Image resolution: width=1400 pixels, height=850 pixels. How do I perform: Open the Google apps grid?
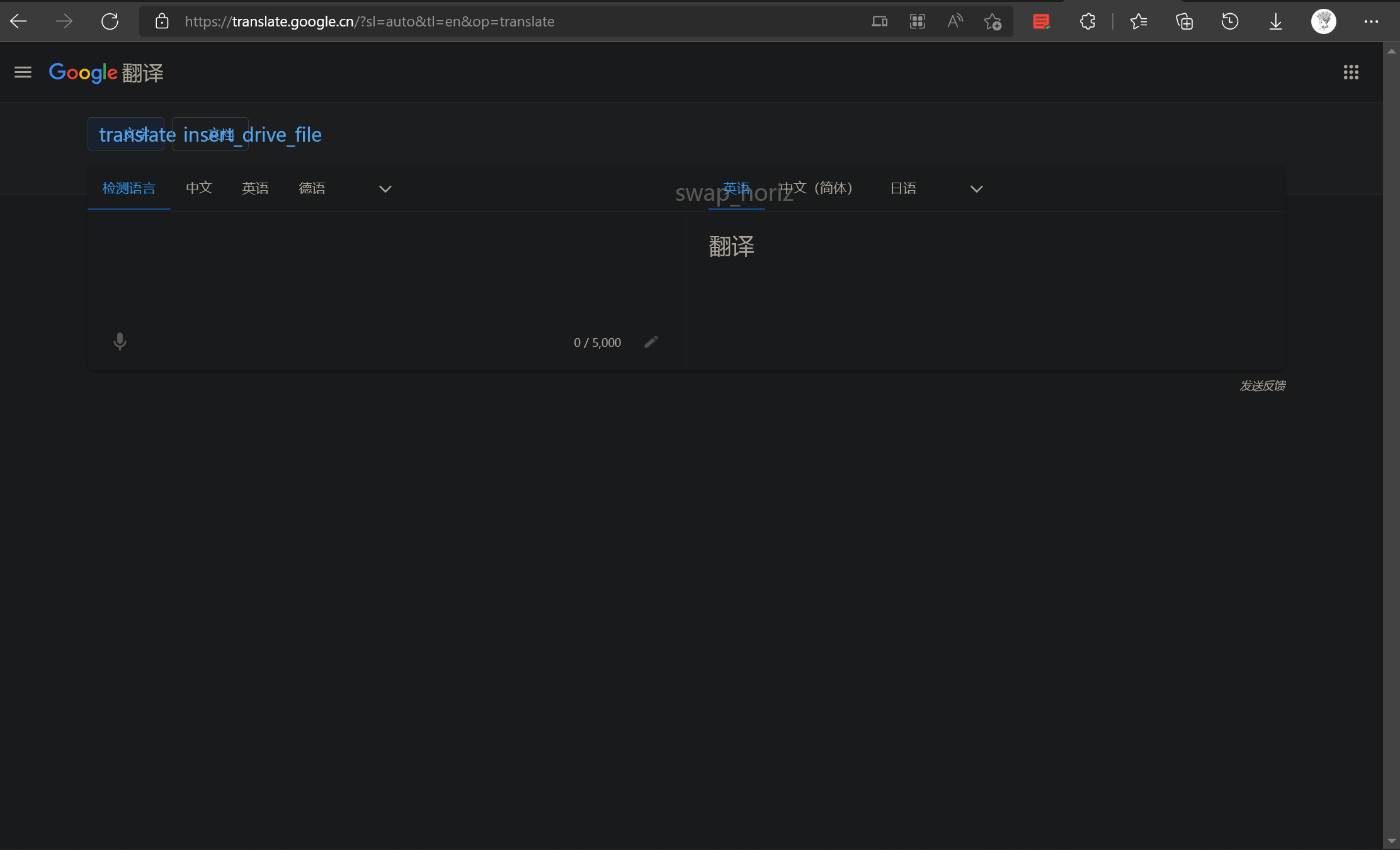(x=1351, y=72)
